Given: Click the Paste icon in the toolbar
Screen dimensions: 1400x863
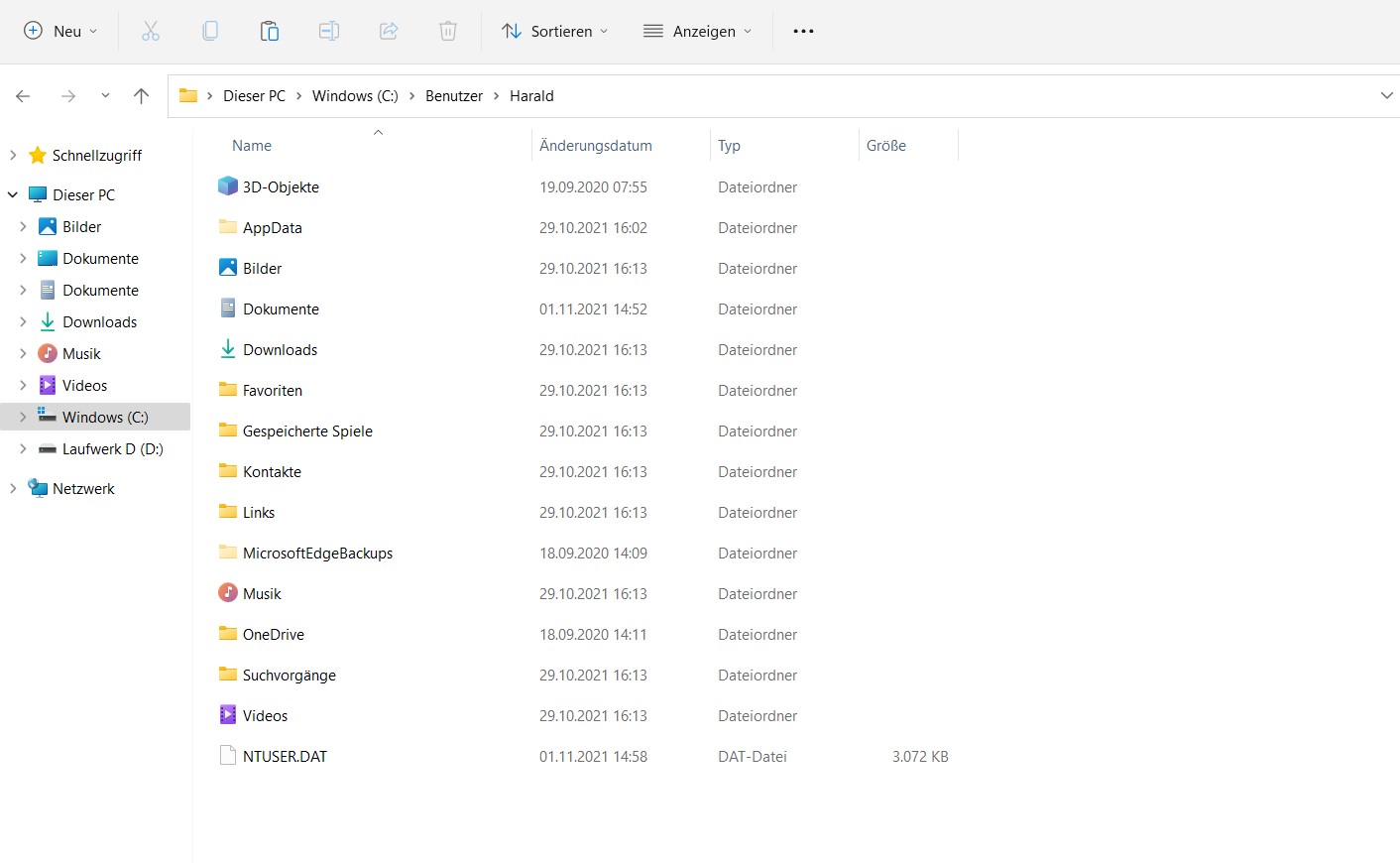Looking at the screenshot, I should (270, 31).
